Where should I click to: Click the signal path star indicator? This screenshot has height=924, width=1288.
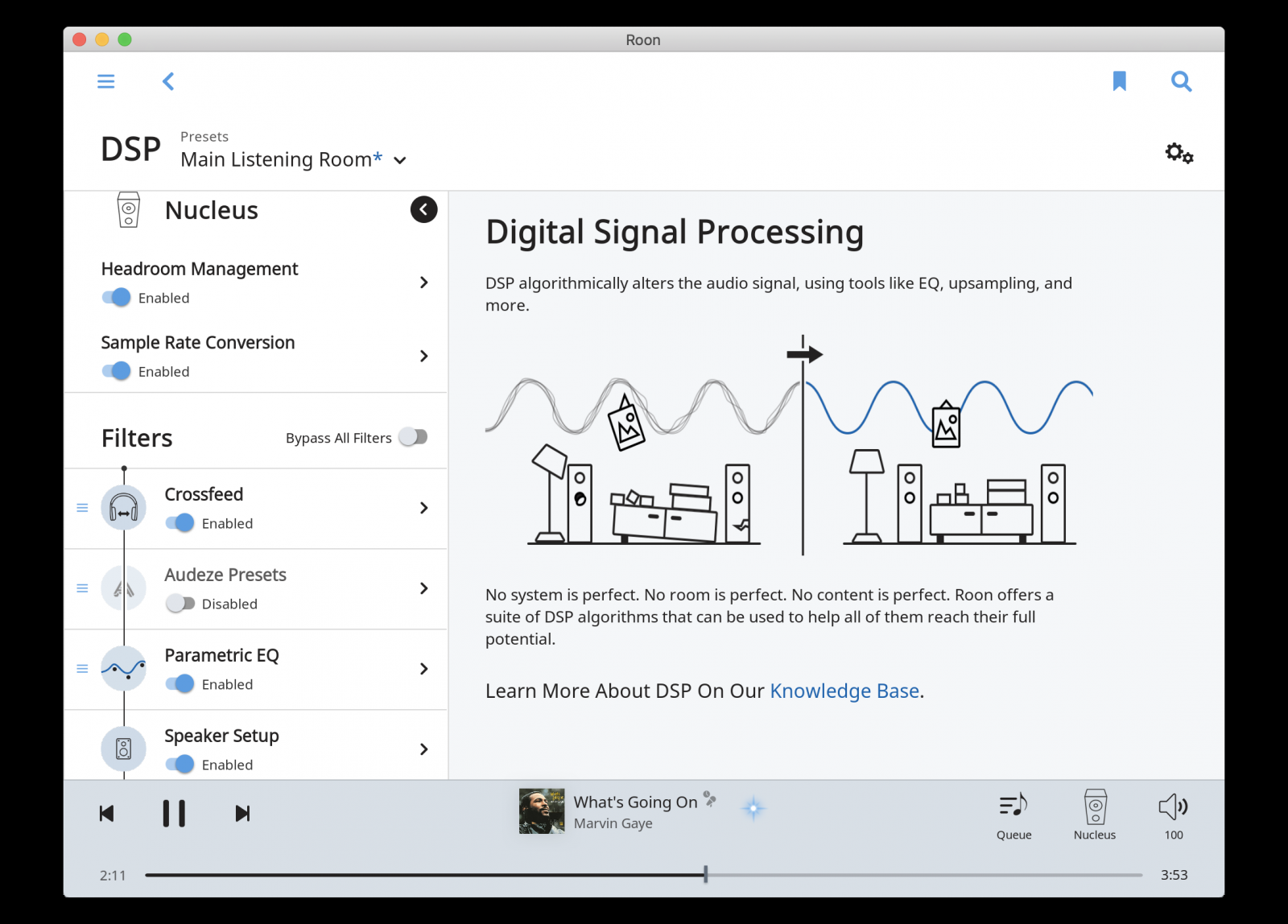[753, 808]
